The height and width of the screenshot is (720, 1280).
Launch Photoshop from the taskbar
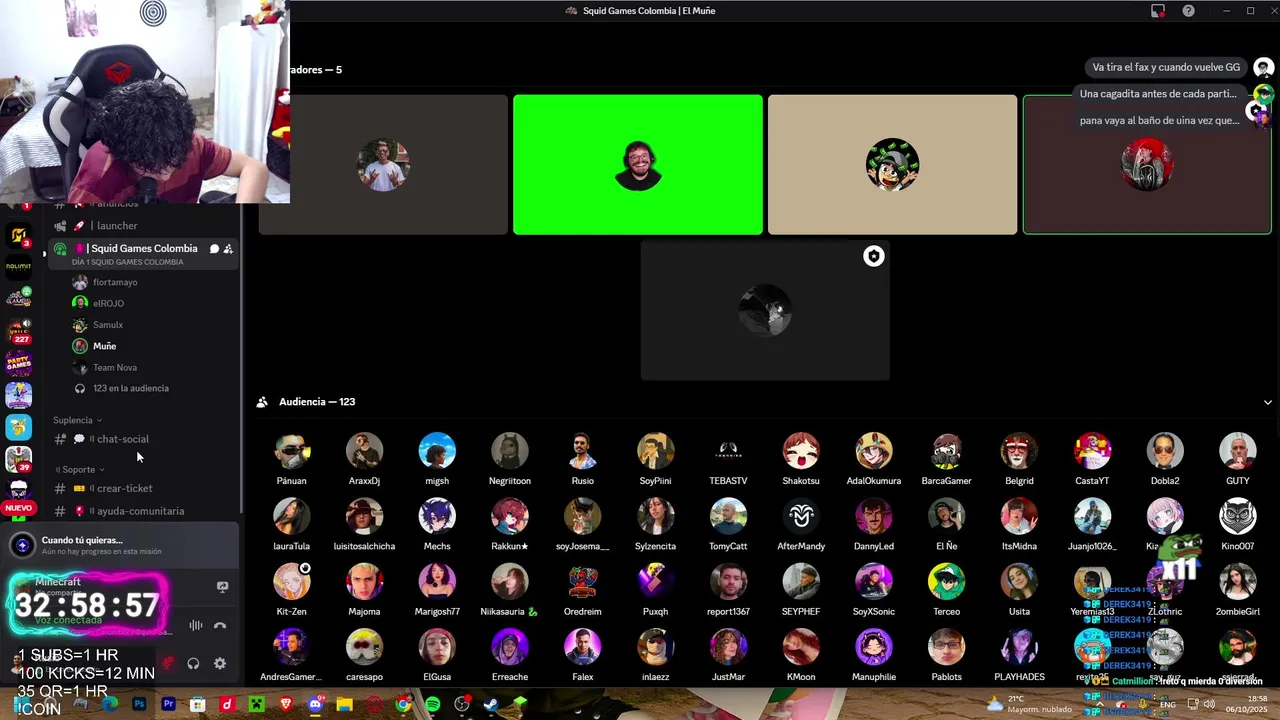point(139,705)
